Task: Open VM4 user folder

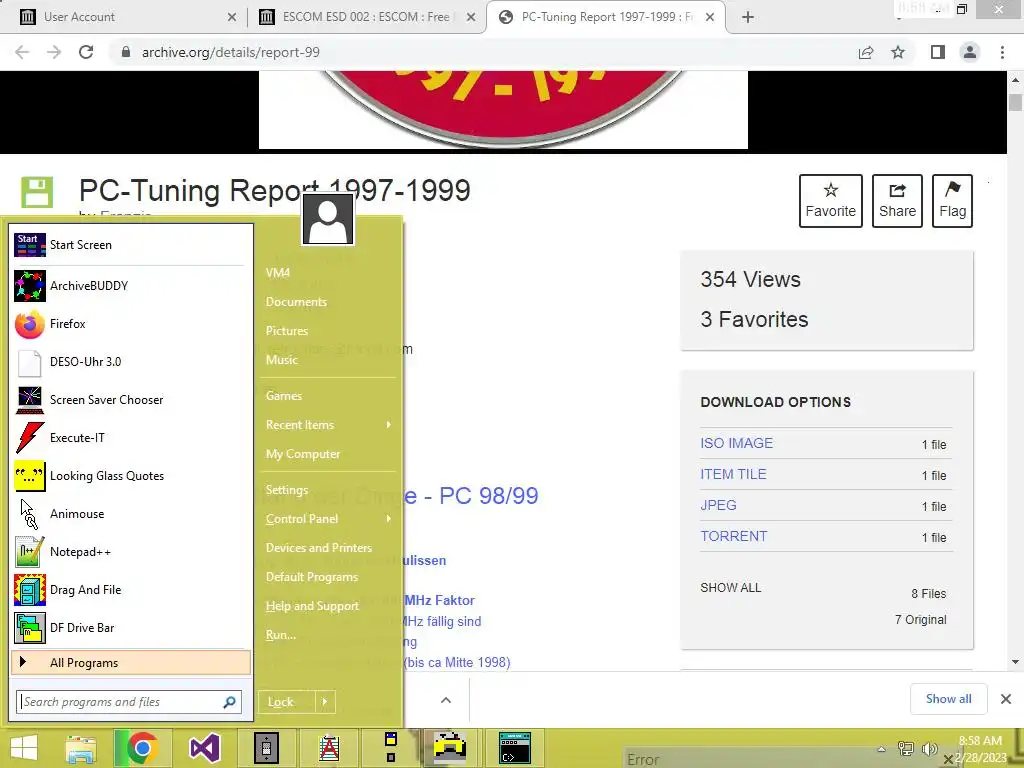Action: (x=278, y=273)
